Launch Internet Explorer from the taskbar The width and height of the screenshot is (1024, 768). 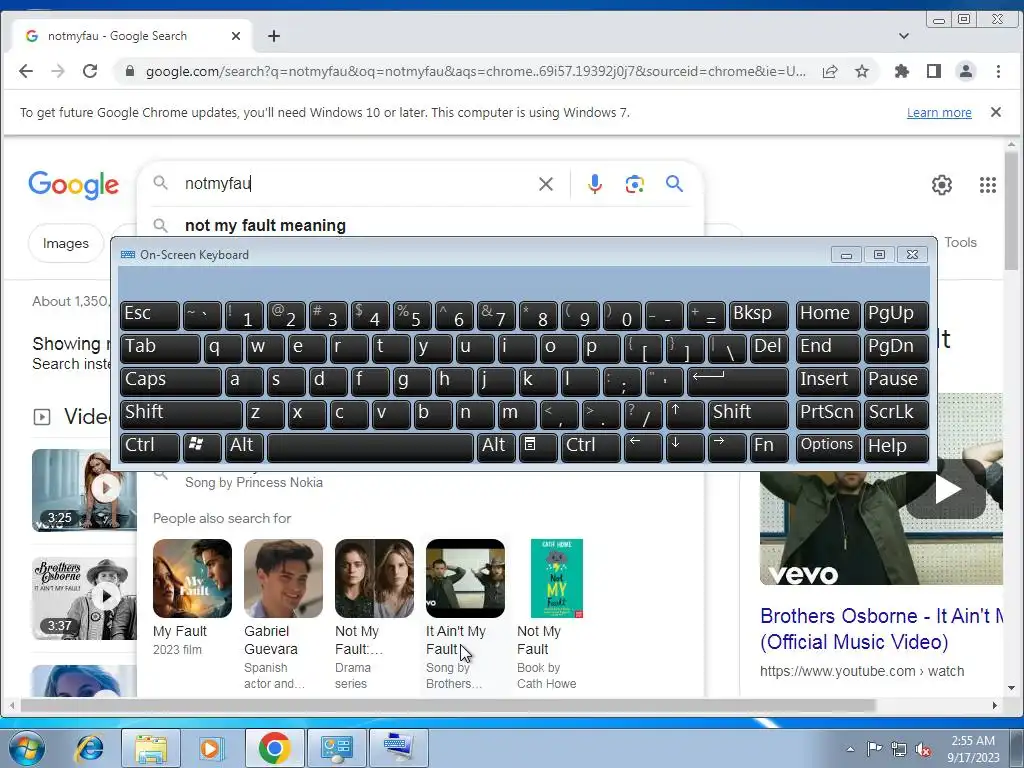point(89,748)
